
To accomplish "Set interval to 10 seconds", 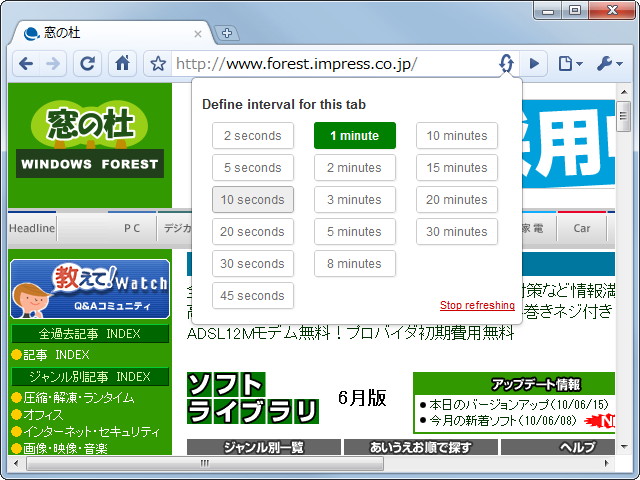I will 253,200.
